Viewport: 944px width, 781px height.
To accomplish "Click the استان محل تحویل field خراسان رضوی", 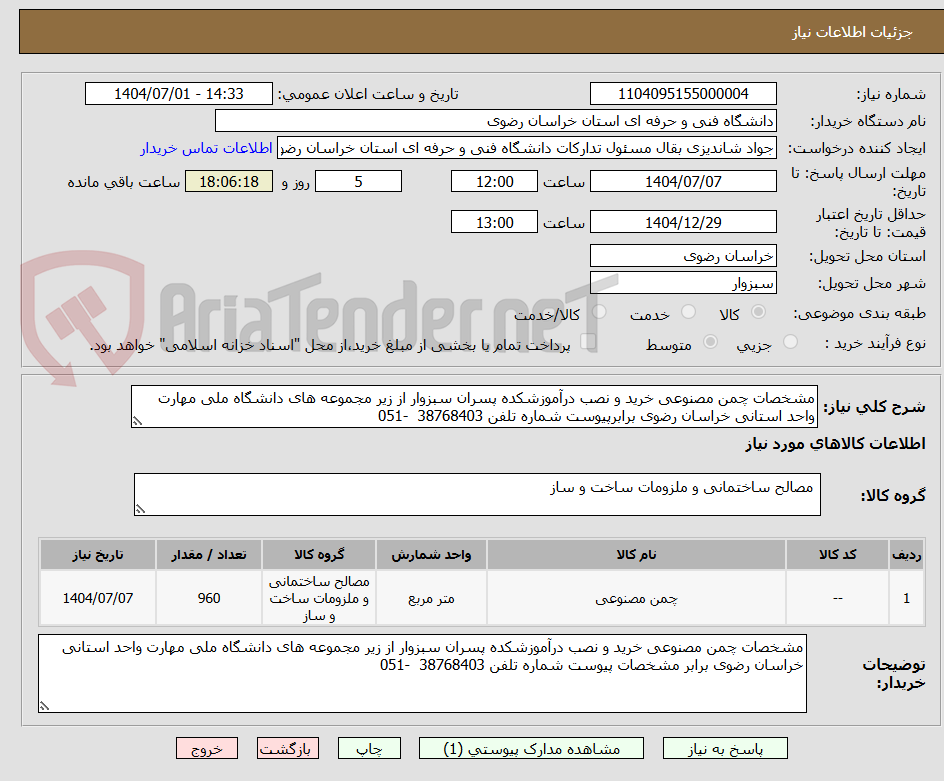I will (683, 255).
